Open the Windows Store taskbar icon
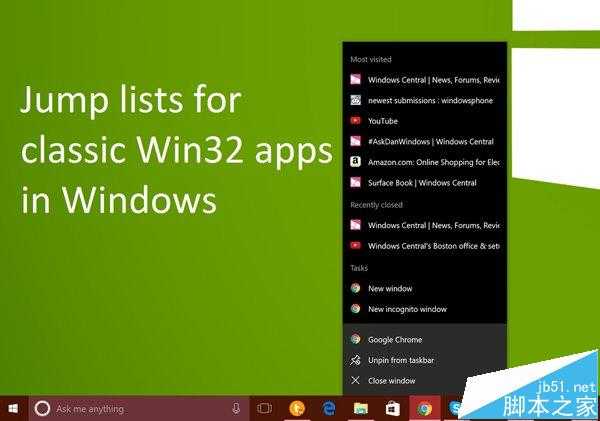Viewport: 600px width, 421px height. tap(393, 409)
